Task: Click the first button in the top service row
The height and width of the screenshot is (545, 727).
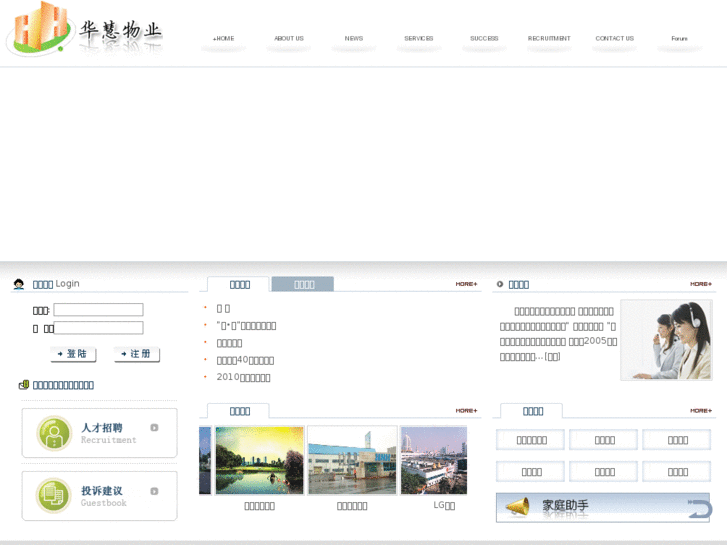Action: 530,440
